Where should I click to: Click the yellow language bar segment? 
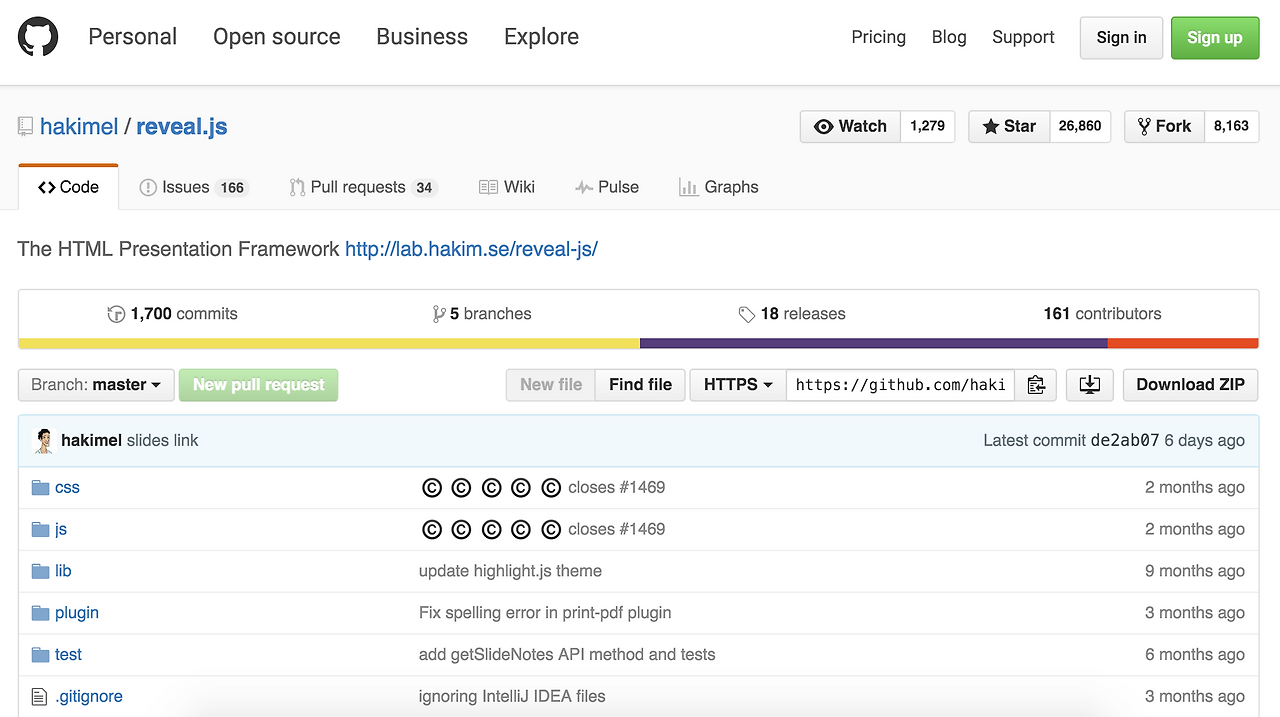coord(329,343)
